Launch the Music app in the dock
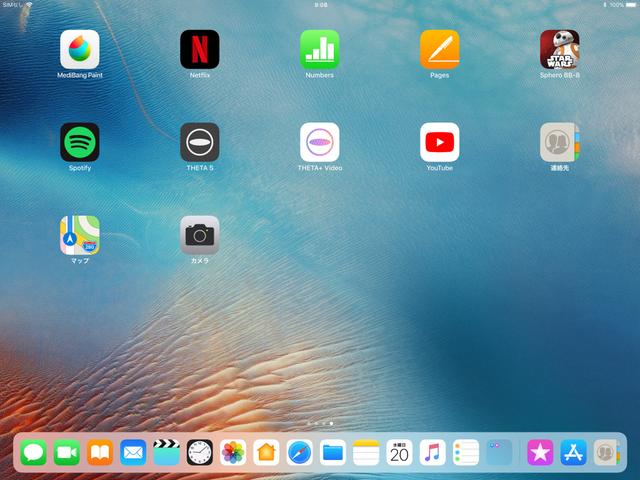 (x=433, y=452)
